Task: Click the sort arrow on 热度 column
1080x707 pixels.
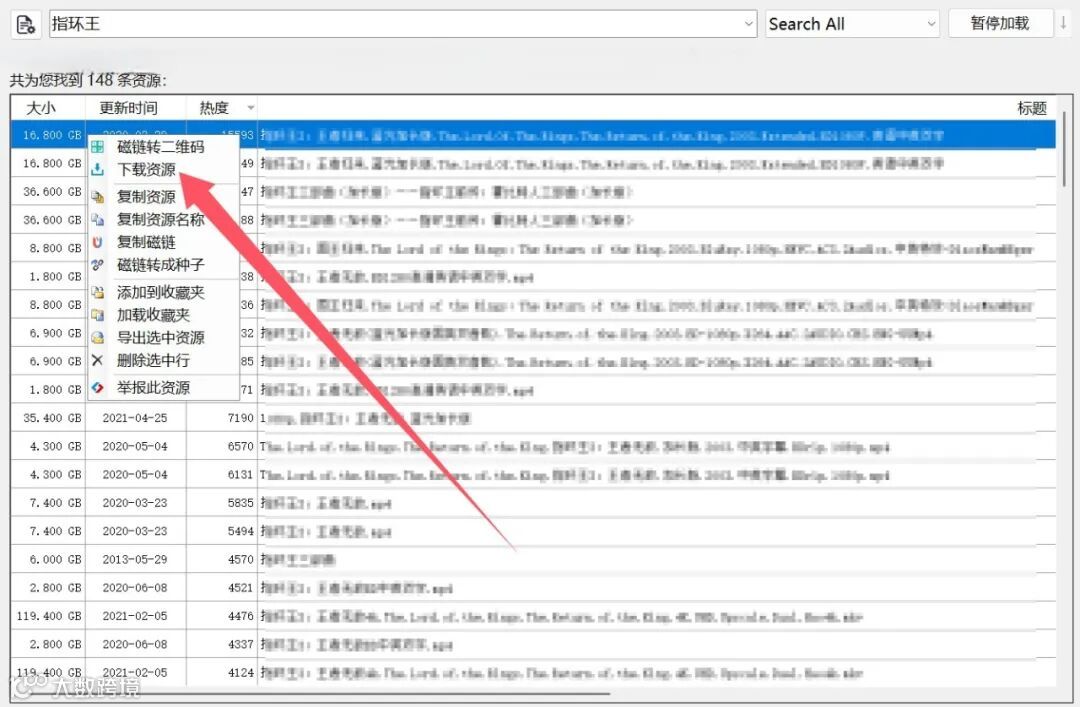Action: [x=251, y=108]
